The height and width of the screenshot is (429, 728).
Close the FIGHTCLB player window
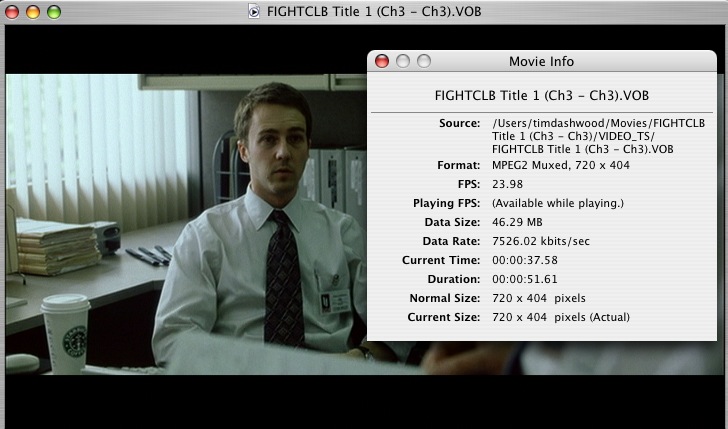(12, 12)
